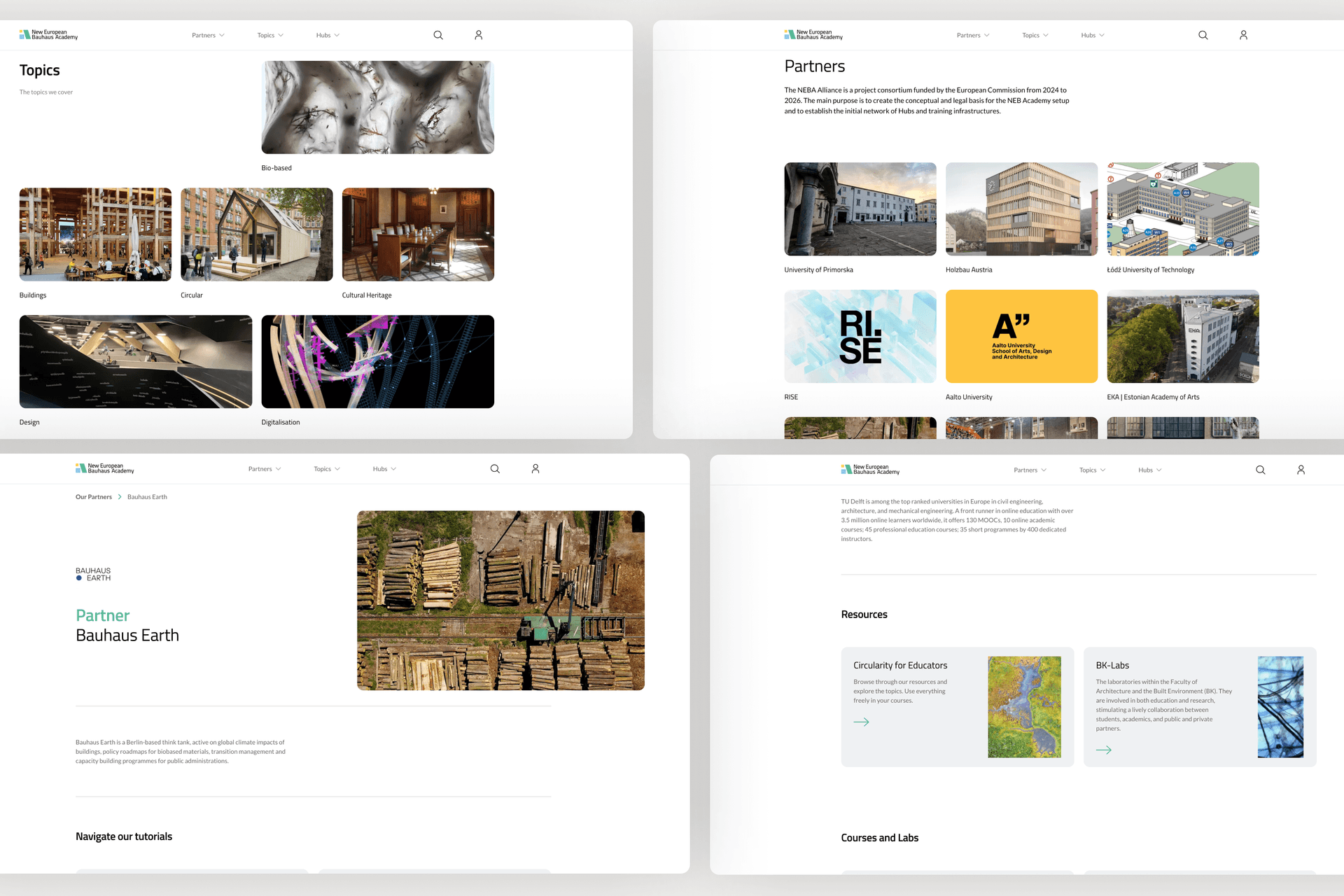Click the user account icon in the Bauhaus Earth window
This screenshot has width=1344, height=896.
[535, 469]
